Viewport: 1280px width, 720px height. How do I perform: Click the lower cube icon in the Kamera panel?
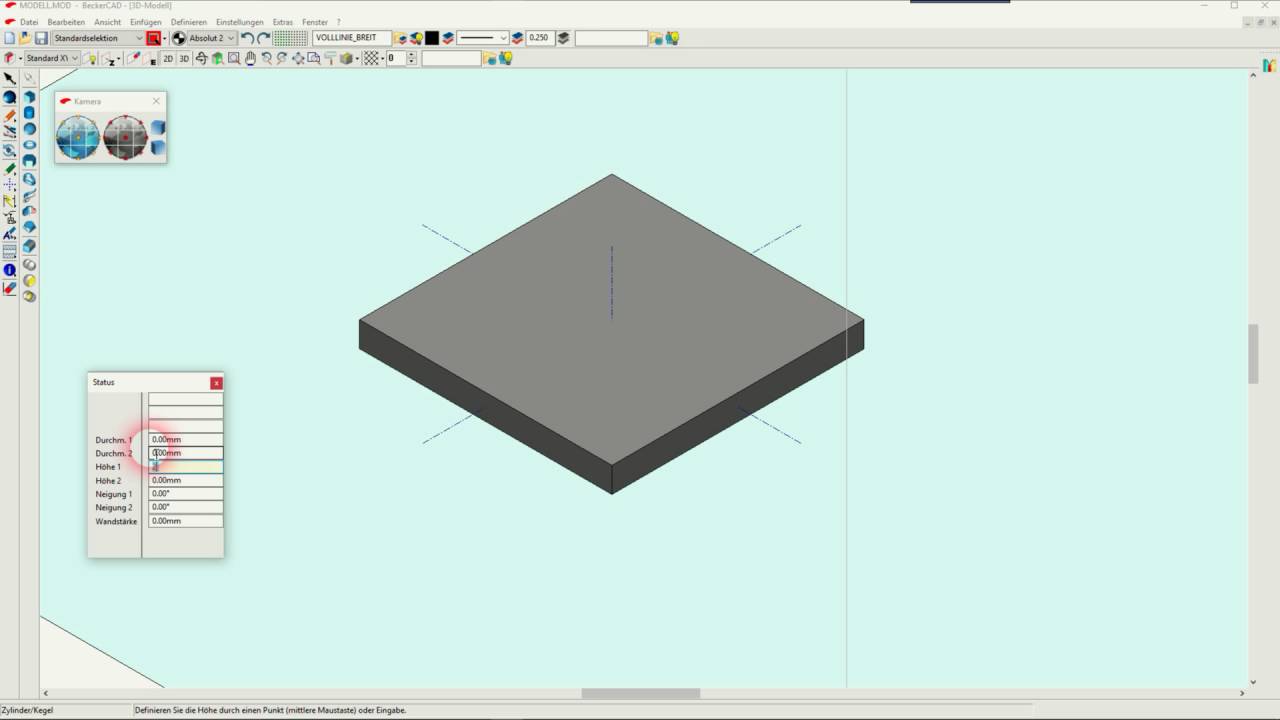click(x=158, y=147)
